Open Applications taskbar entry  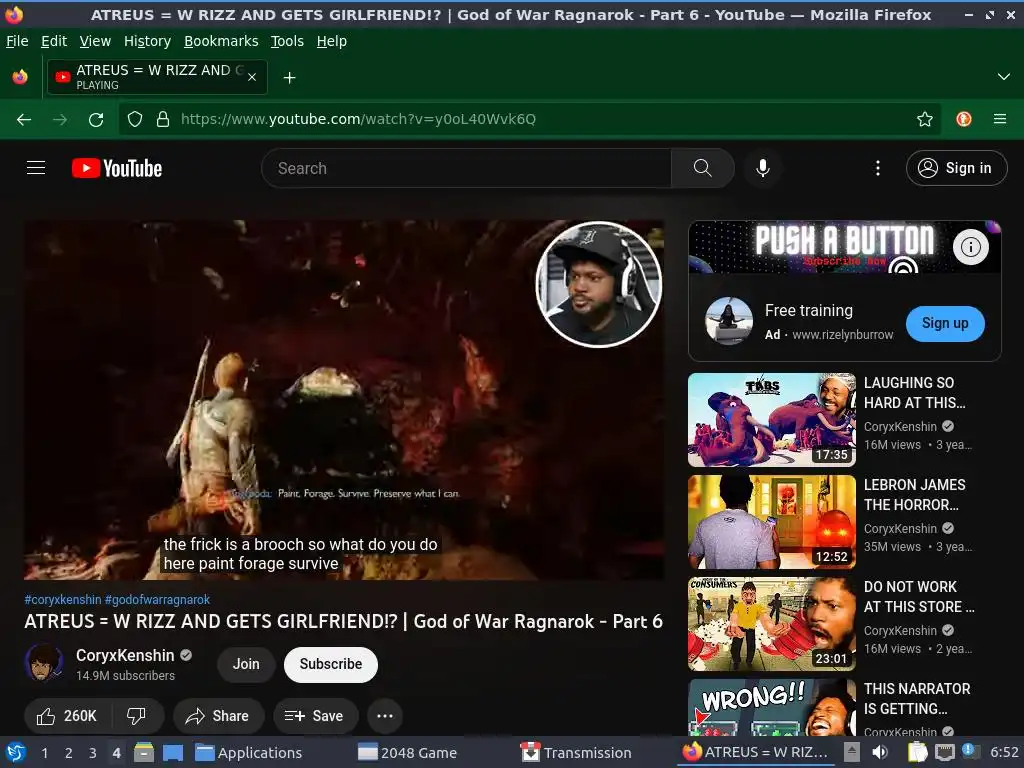(x=249, y=753)
